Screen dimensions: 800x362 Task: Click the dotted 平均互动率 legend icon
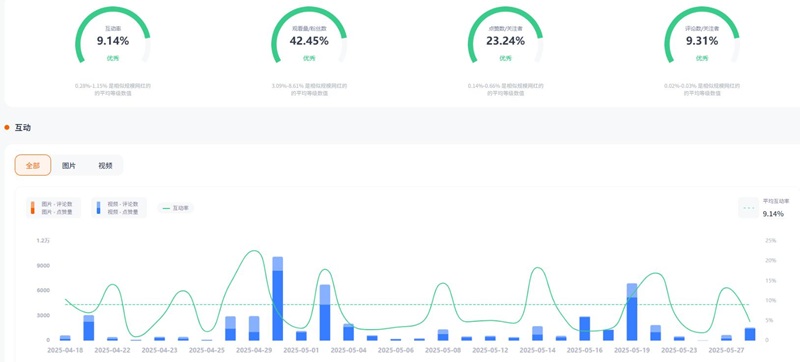click(749, 208)
